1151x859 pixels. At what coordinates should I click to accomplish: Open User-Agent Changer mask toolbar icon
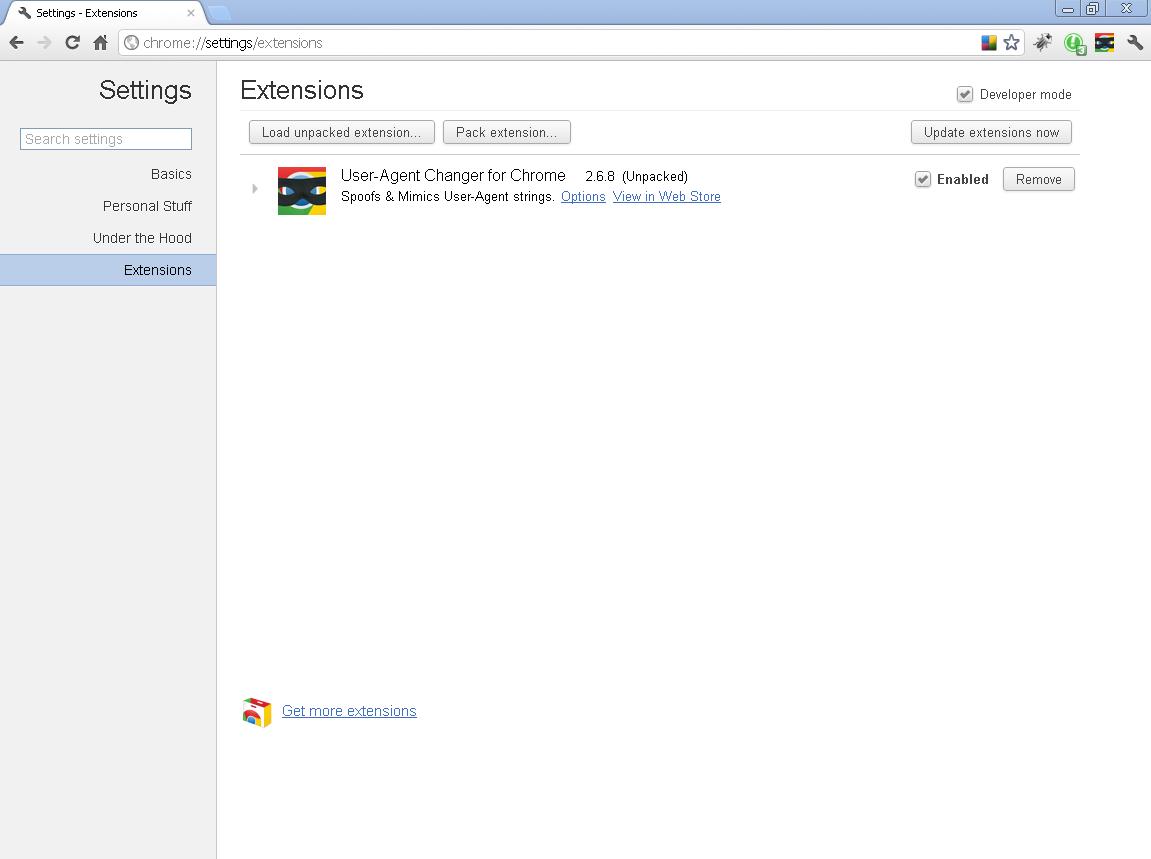point(1104,43)
